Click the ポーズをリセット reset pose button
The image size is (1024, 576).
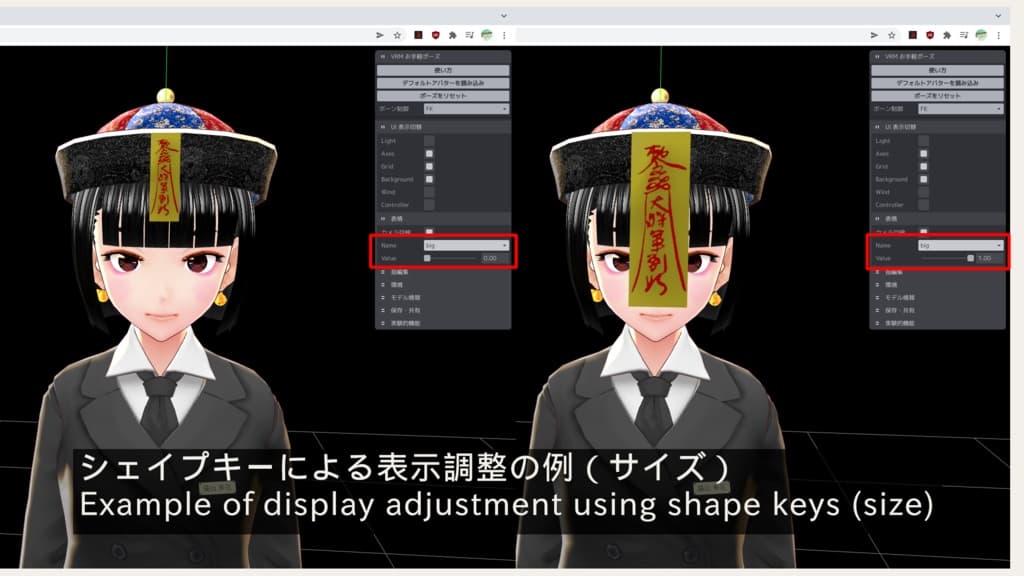(x=443, y=96)
